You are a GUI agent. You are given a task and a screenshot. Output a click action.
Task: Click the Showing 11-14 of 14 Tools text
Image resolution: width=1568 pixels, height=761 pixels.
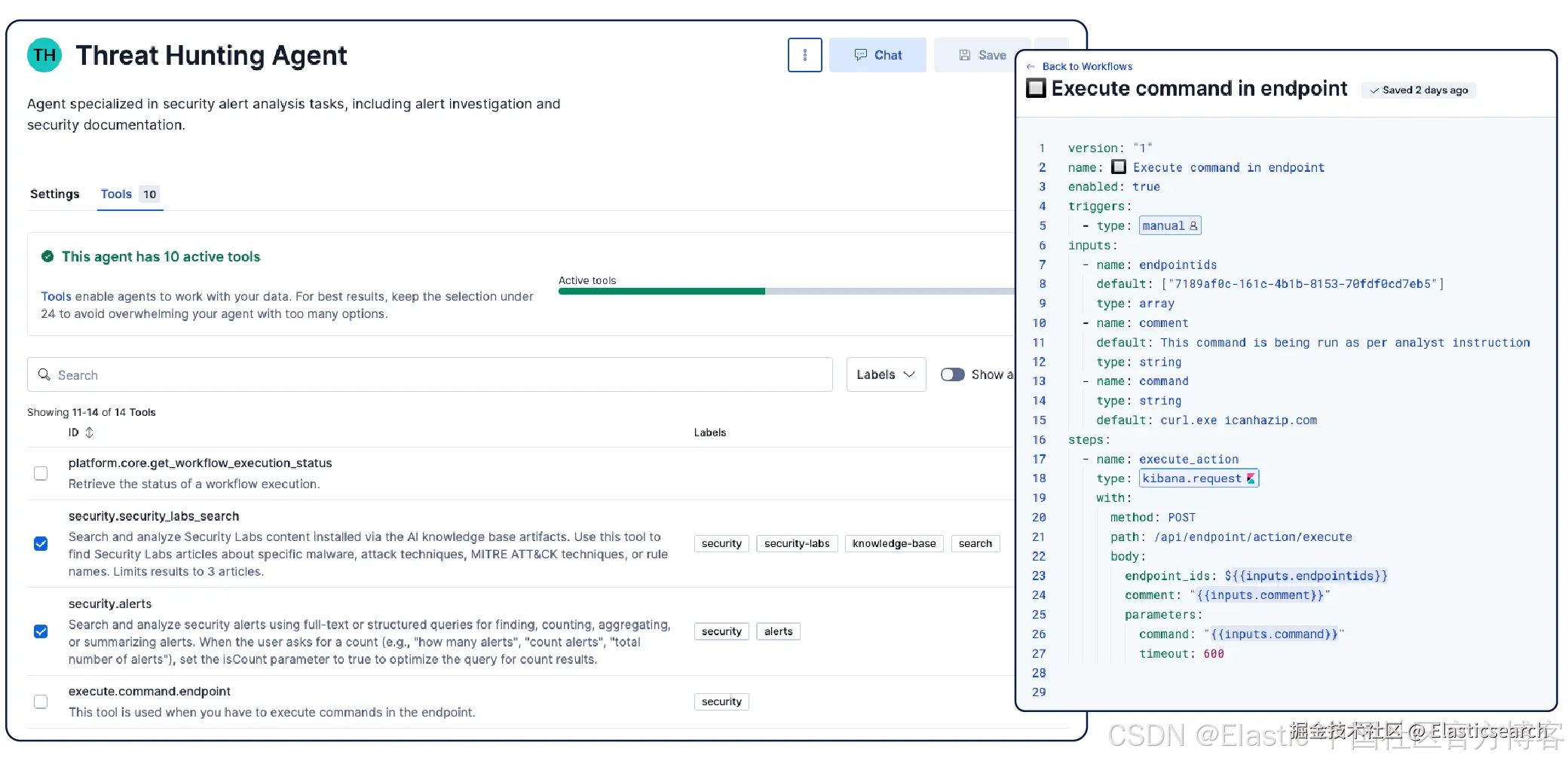point(91,412)
